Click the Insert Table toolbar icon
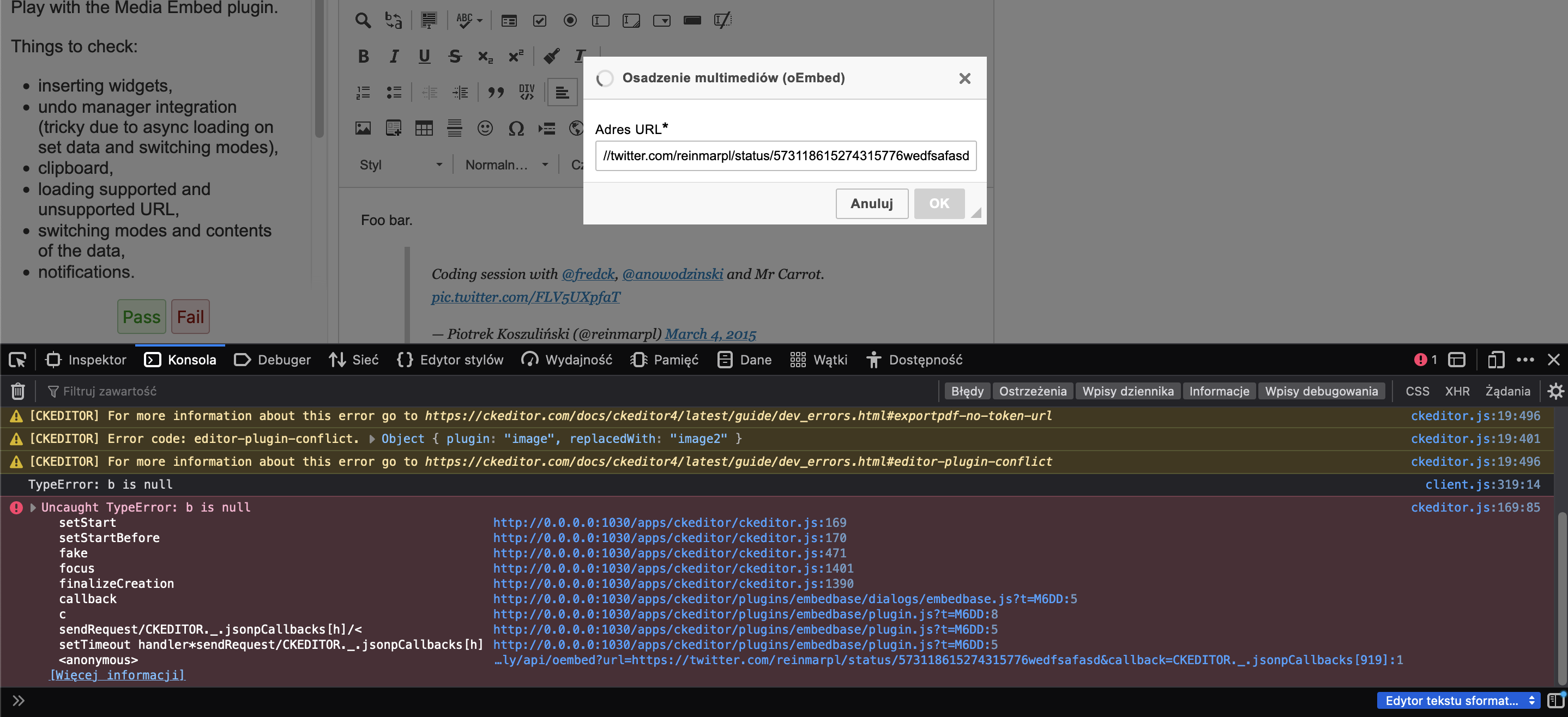 (x=424, y=129)
